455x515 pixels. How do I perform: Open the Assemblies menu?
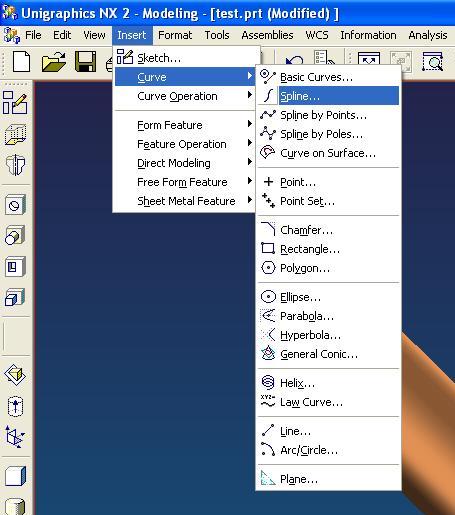point(267,35)
